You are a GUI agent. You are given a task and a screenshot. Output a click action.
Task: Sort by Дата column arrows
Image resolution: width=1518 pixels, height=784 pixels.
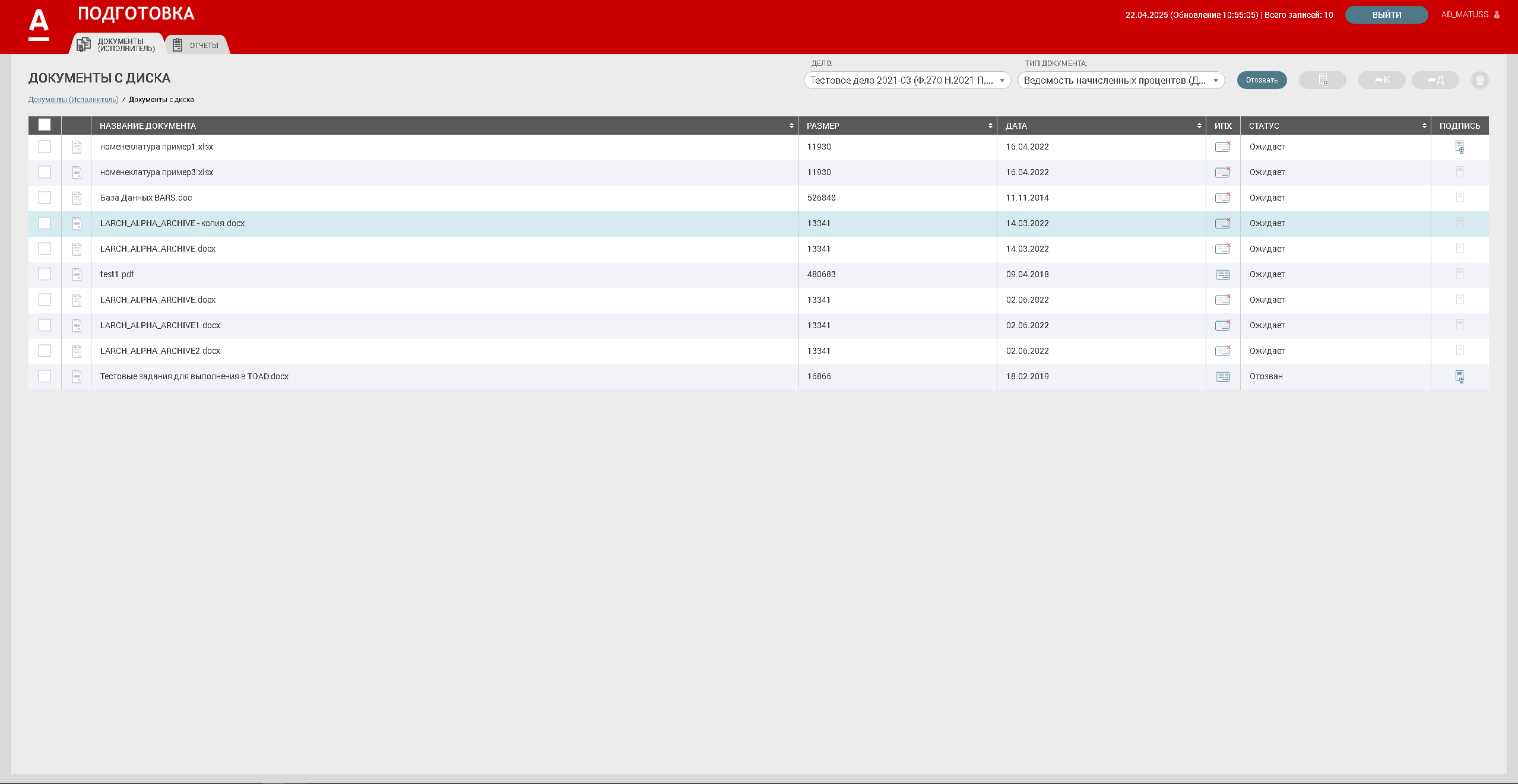point(1199,126)
